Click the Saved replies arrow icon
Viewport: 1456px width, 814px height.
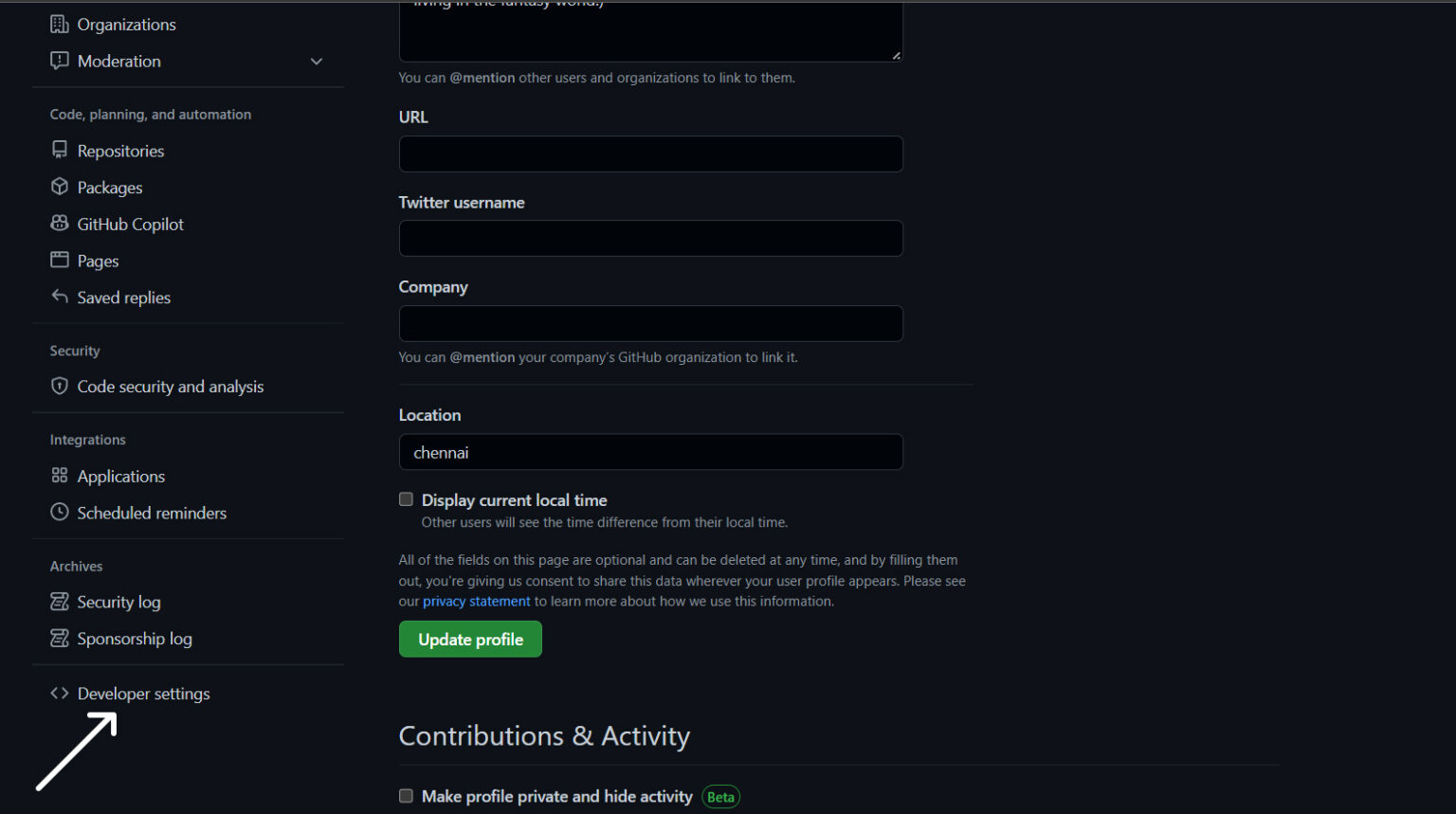point(60,297)
